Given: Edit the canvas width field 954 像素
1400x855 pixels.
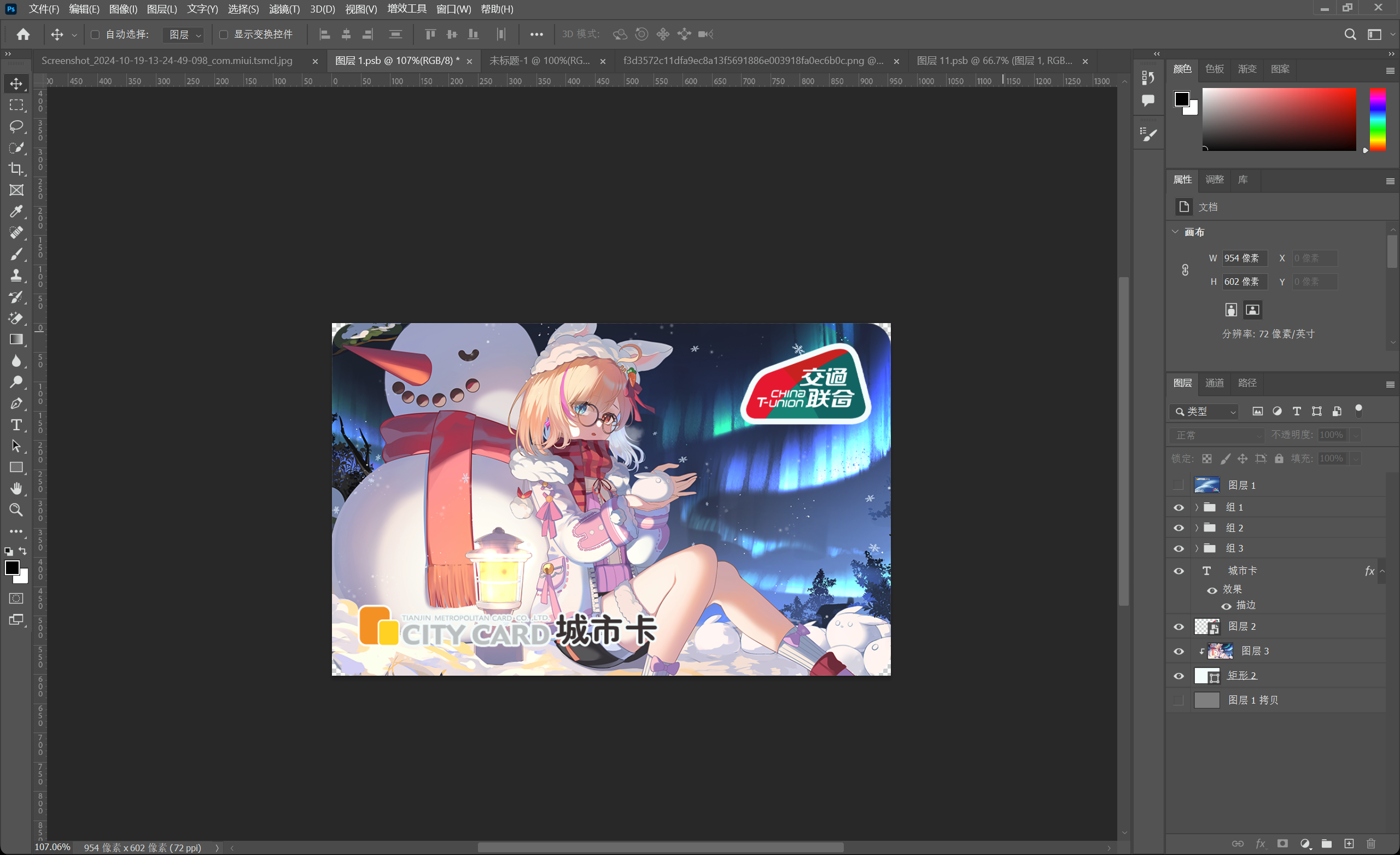Looking at the screenshot, I should coord(1244,258).
